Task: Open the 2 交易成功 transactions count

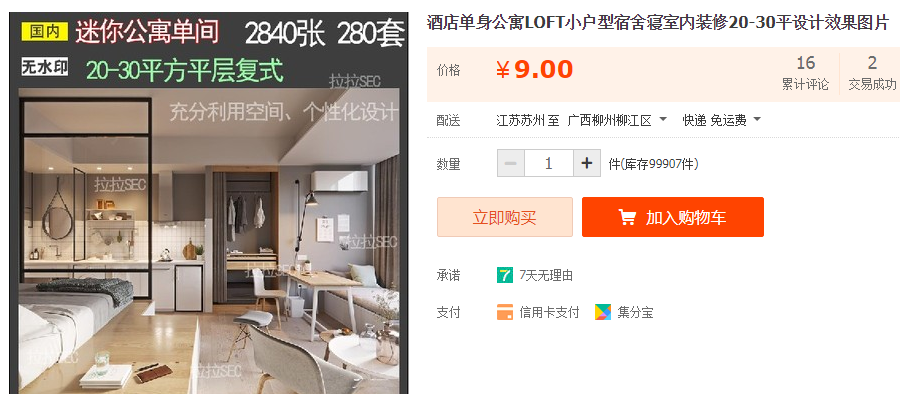Action: [872, 73]
